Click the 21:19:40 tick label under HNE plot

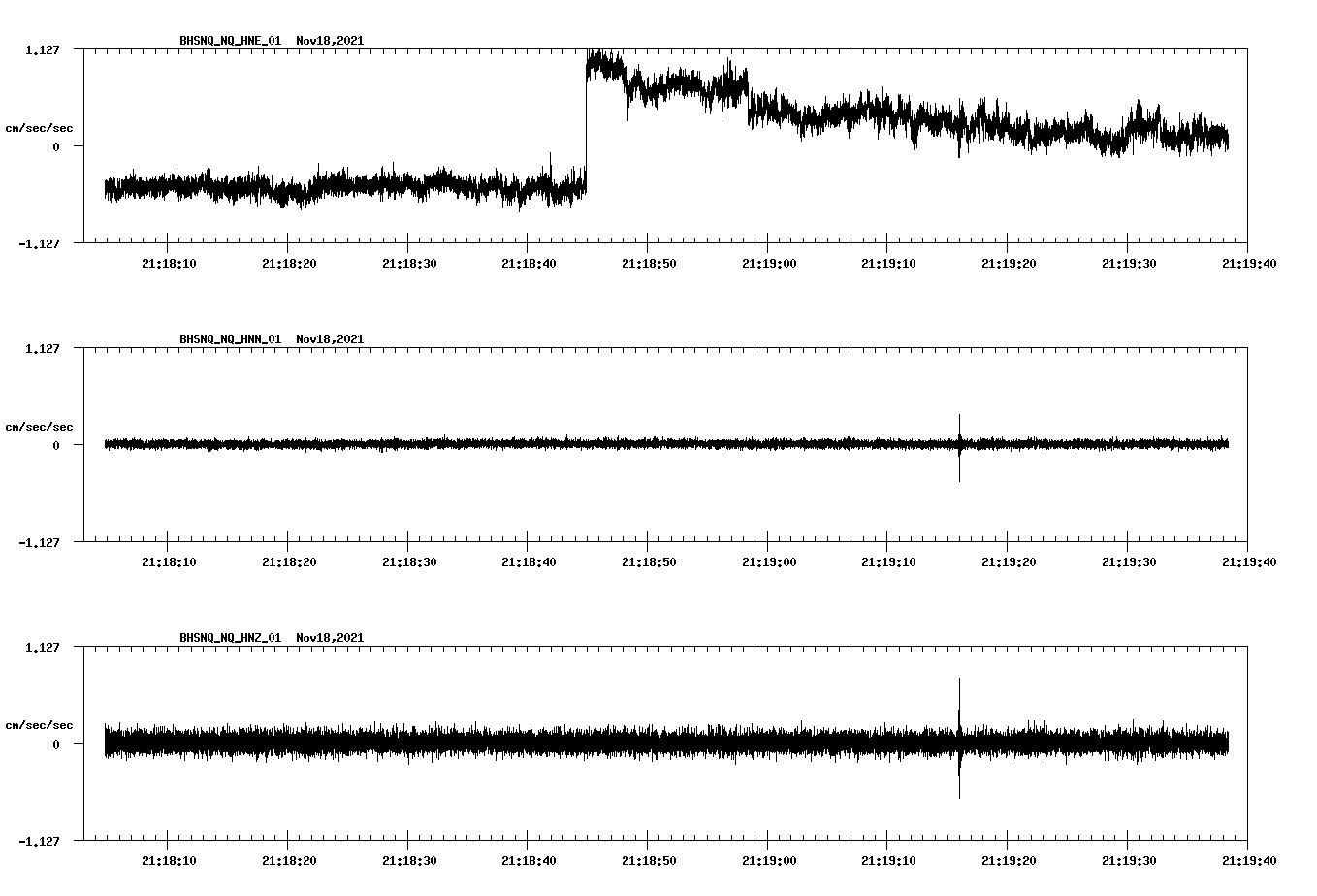tap(1248, 263)
